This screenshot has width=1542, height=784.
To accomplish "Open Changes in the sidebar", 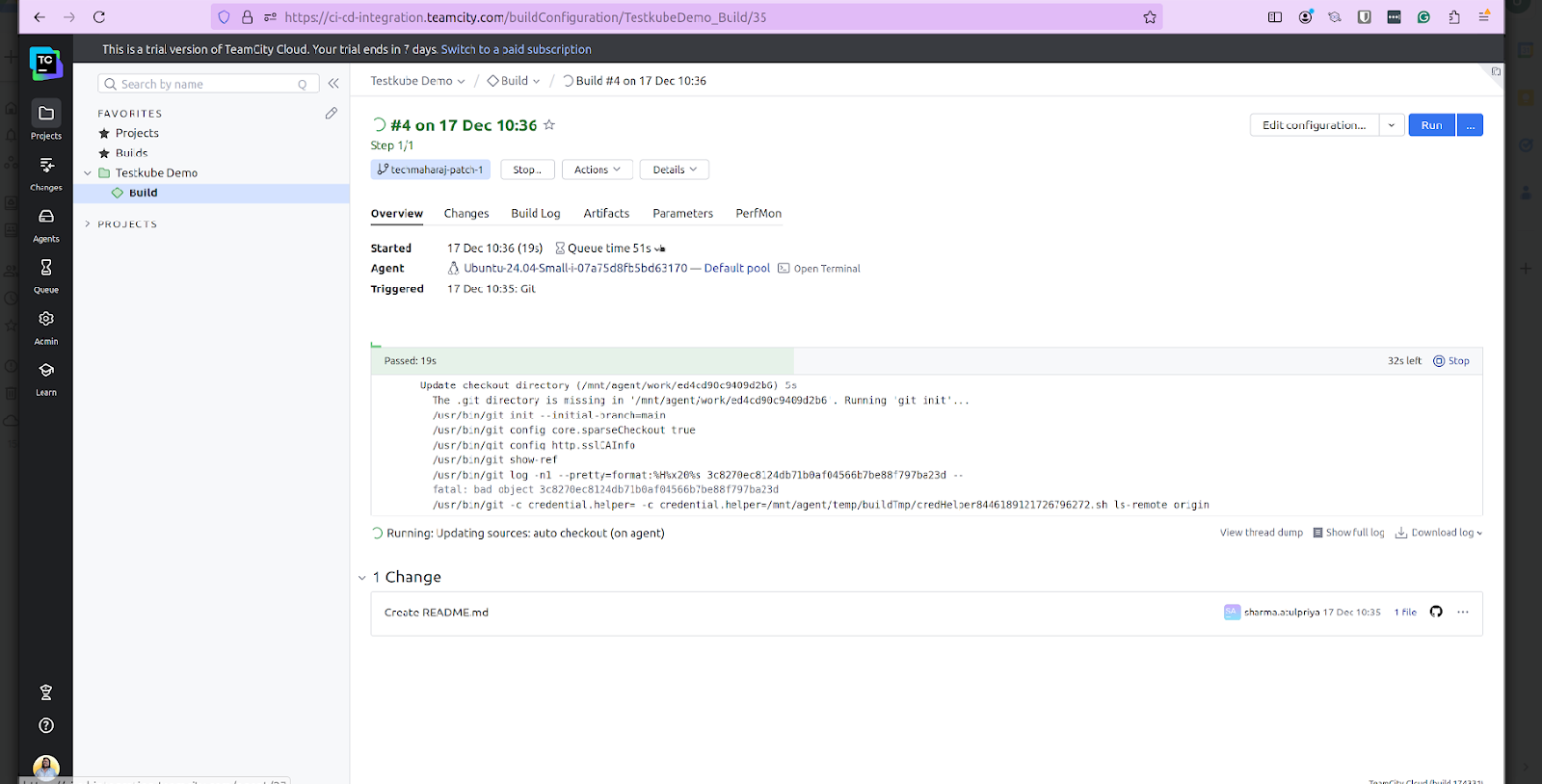I will point(46,172).
